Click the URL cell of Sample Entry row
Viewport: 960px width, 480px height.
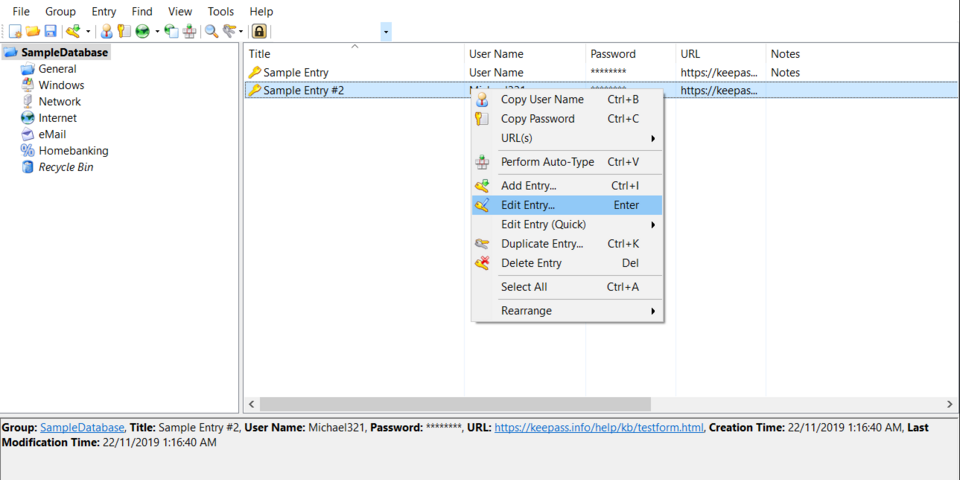(x=719, y=72)
